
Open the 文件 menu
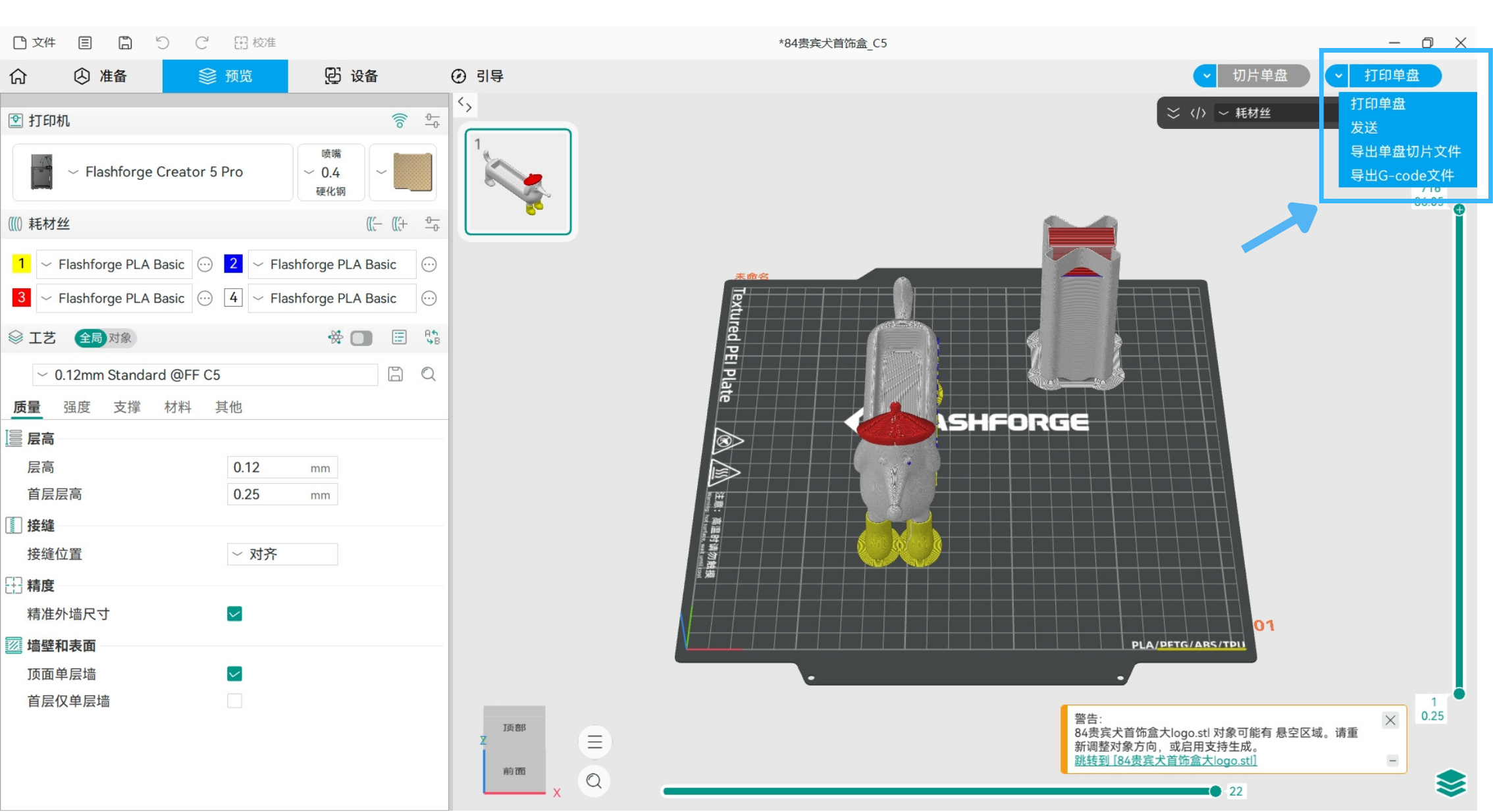[34, 43]
